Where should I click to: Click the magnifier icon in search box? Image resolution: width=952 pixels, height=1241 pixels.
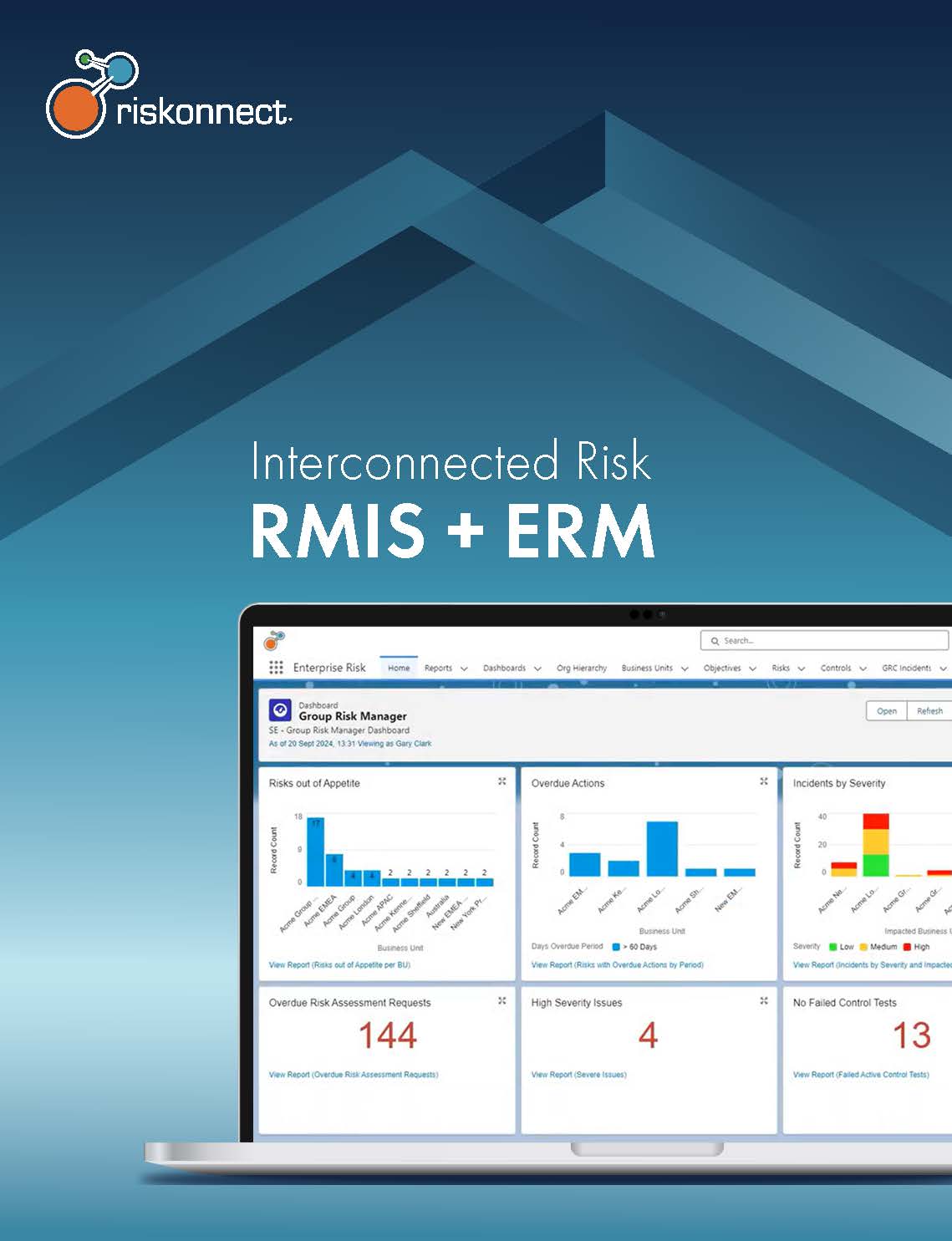pyautogui.click(x=715, y=641)
